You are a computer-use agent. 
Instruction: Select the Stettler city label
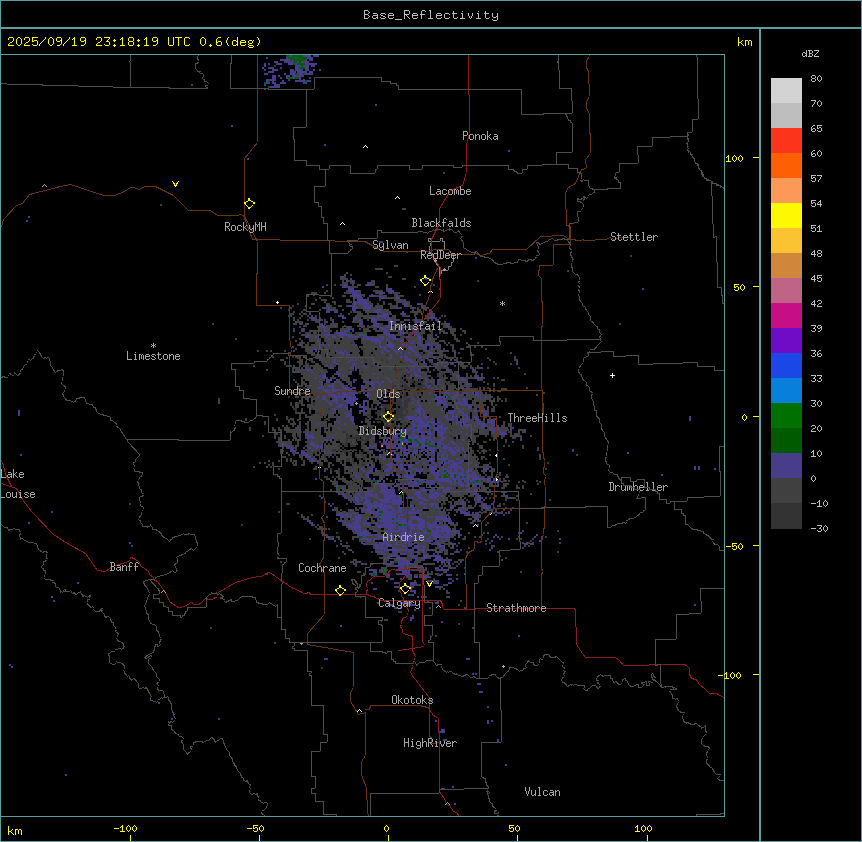[634, 237]
